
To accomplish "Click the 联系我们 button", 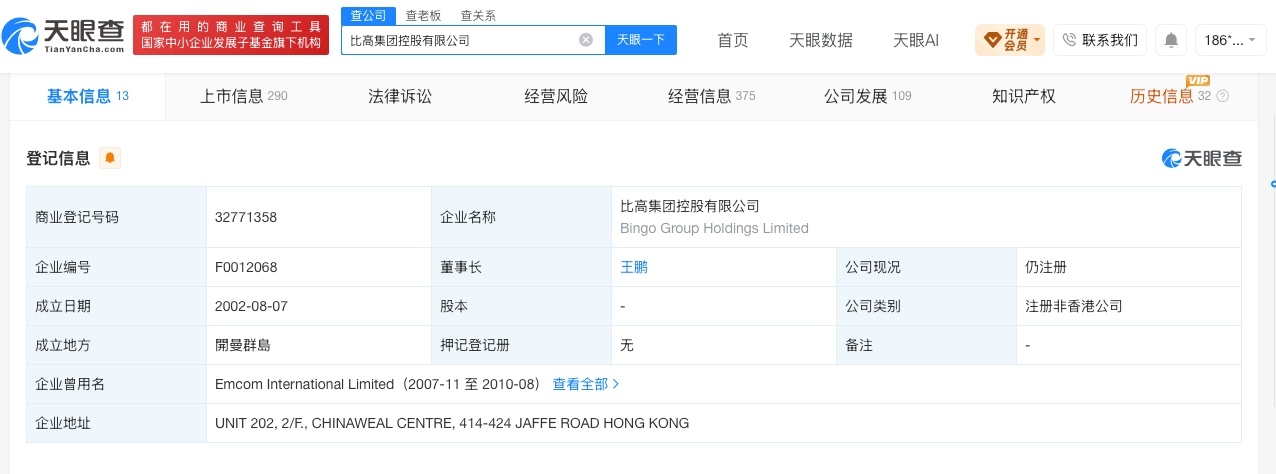I will click(x=1100, y=40).
